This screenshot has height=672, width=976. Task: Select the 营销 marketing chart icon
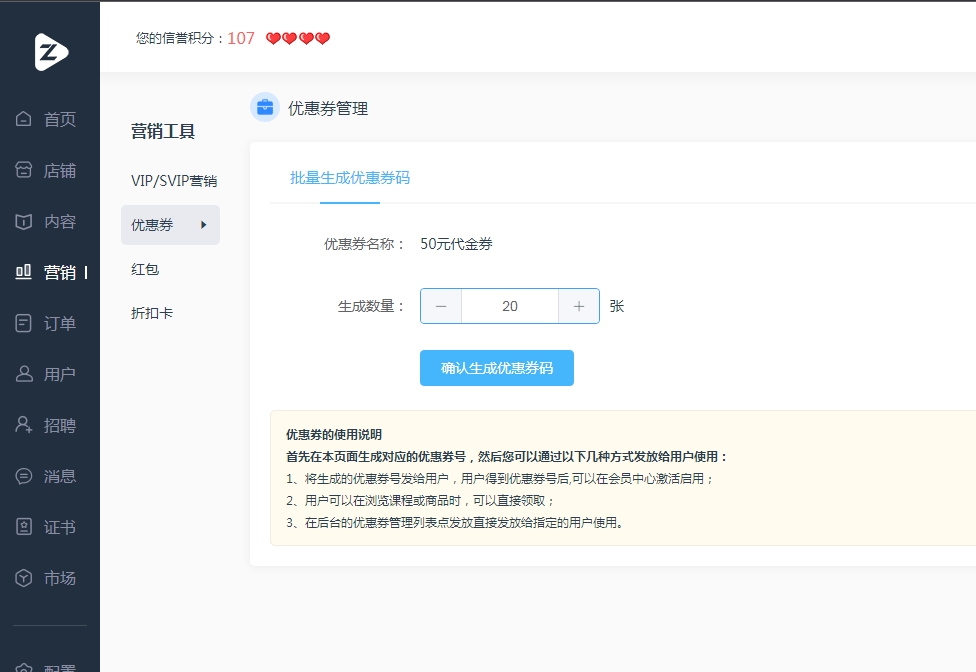tap(24, 272)
